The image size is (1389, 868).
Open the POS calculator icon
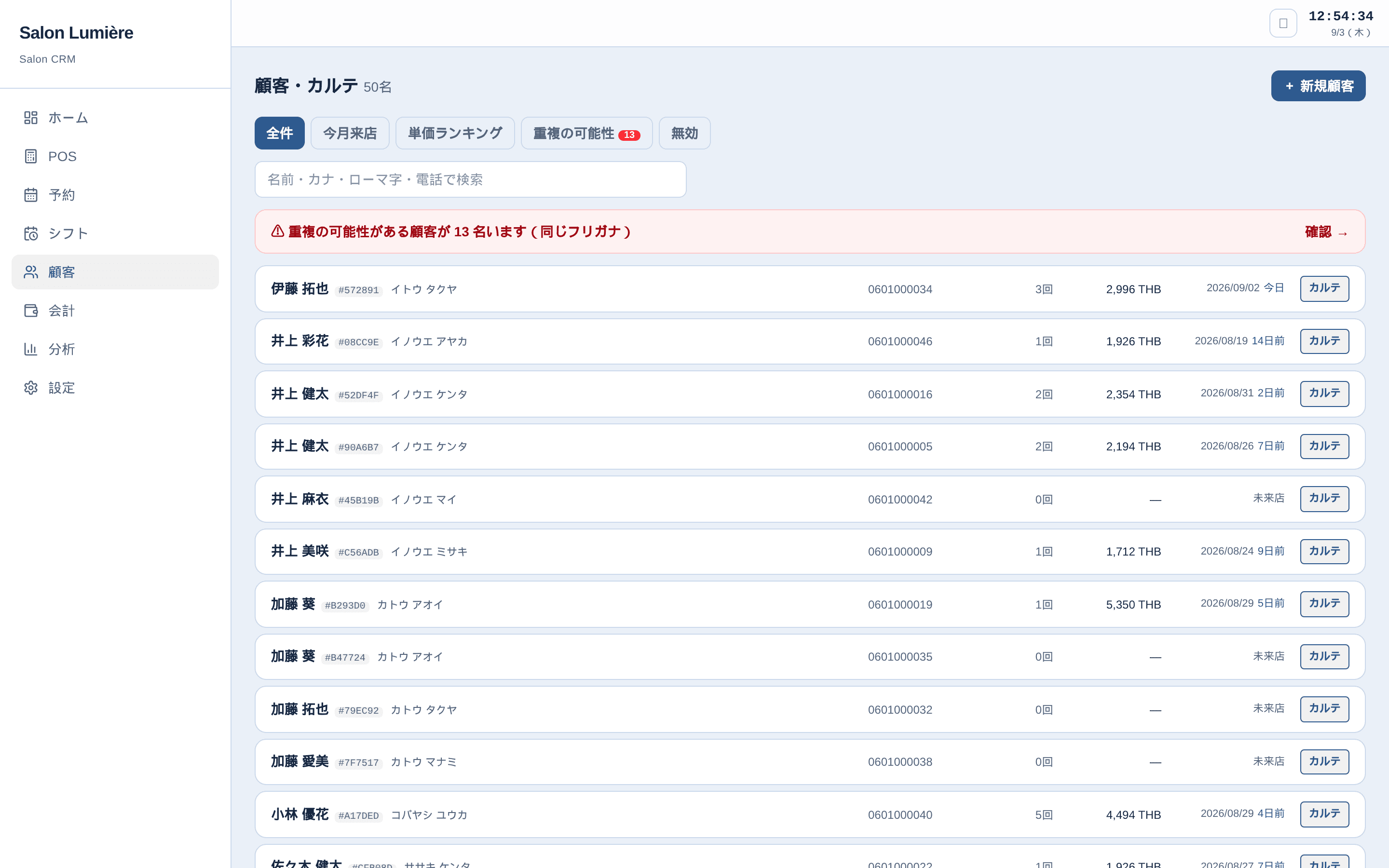click(x=31, y=156)
